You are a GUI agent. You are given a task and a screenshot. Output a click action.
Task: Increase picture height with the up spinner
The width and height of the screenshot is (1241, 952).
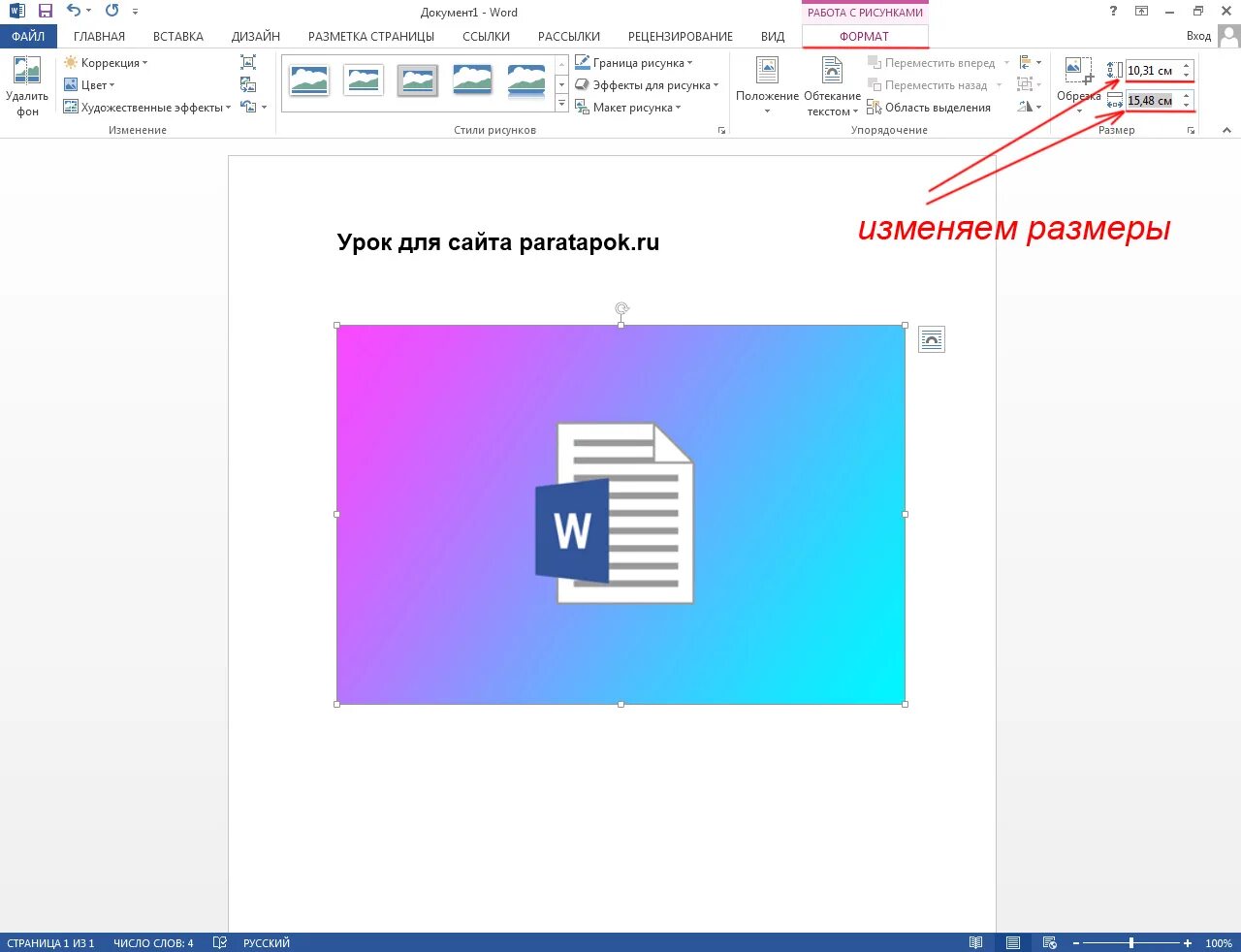click(x=1186, y=66)
